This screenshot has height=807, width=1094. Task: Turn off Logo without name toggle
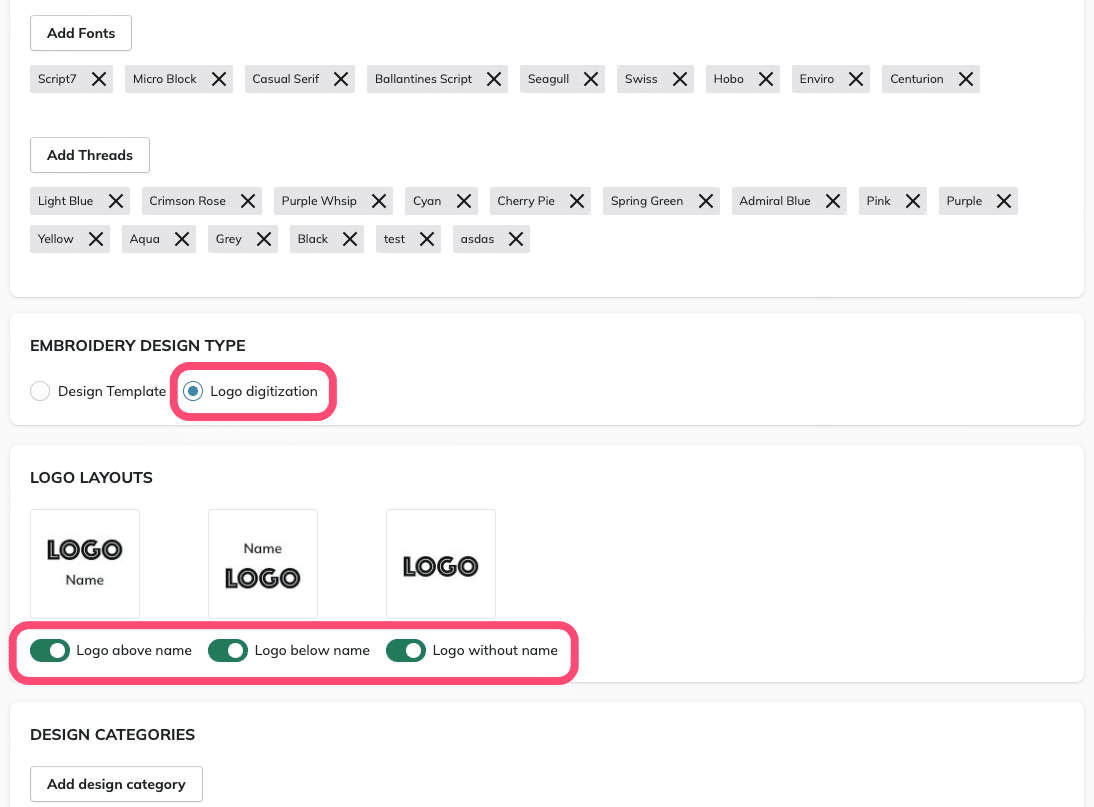(x=406, y=651)
